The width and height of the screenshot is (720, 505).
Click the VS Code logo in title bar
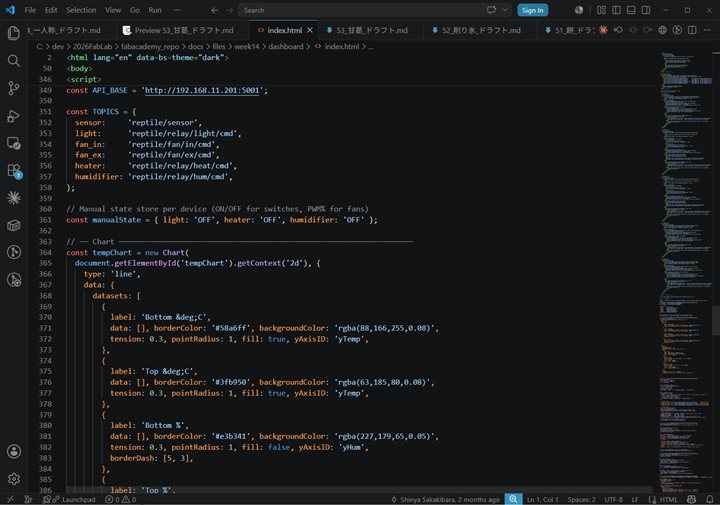10,10
